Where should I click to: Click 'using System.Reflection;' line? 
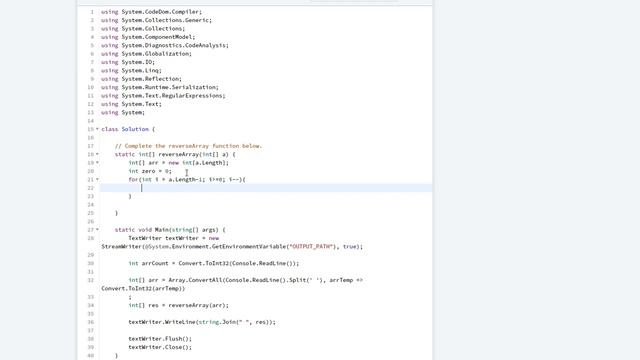click(x=142, y=79)
